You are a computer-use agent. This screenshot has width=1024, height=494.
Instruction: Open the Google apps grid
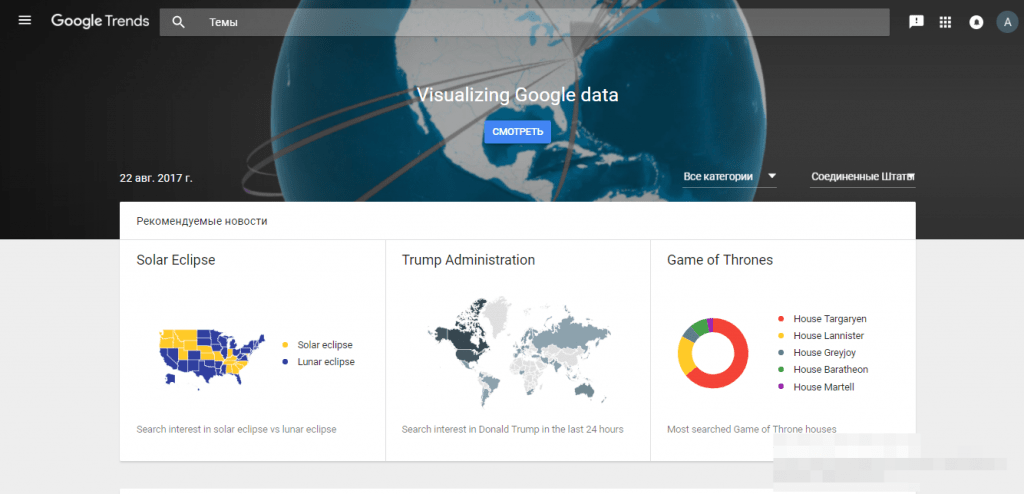pos(946,22)
